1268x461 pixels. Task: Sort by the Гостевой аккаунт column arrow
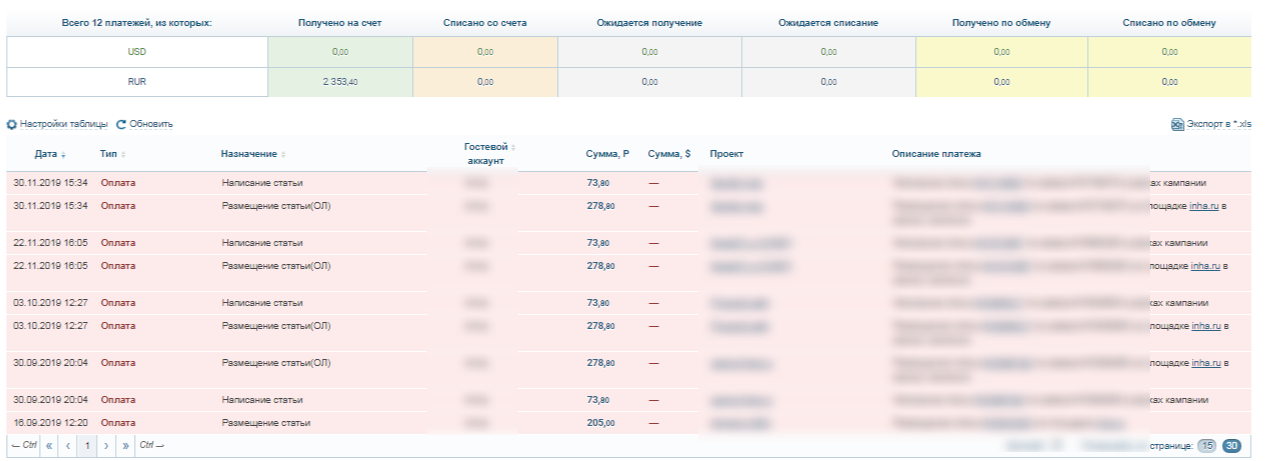(x=514, y=147)
